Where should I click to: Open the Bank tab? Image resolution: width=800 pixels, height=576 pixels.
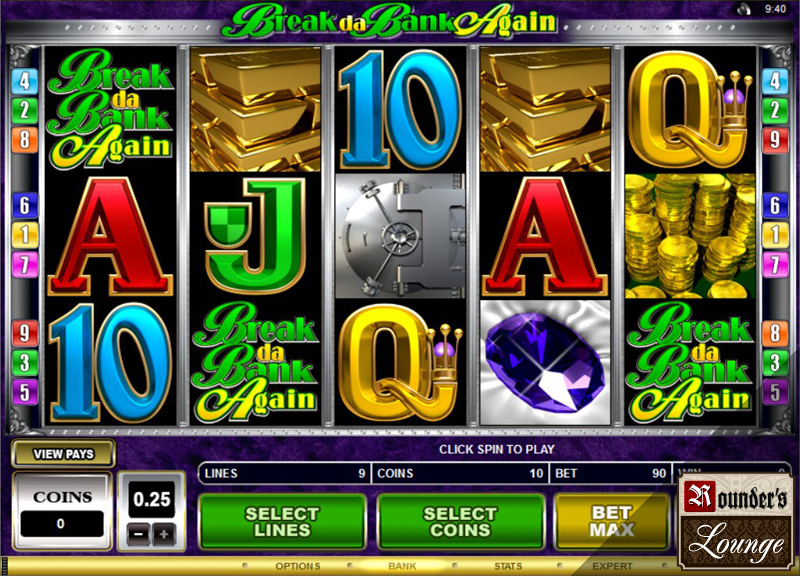402,566
